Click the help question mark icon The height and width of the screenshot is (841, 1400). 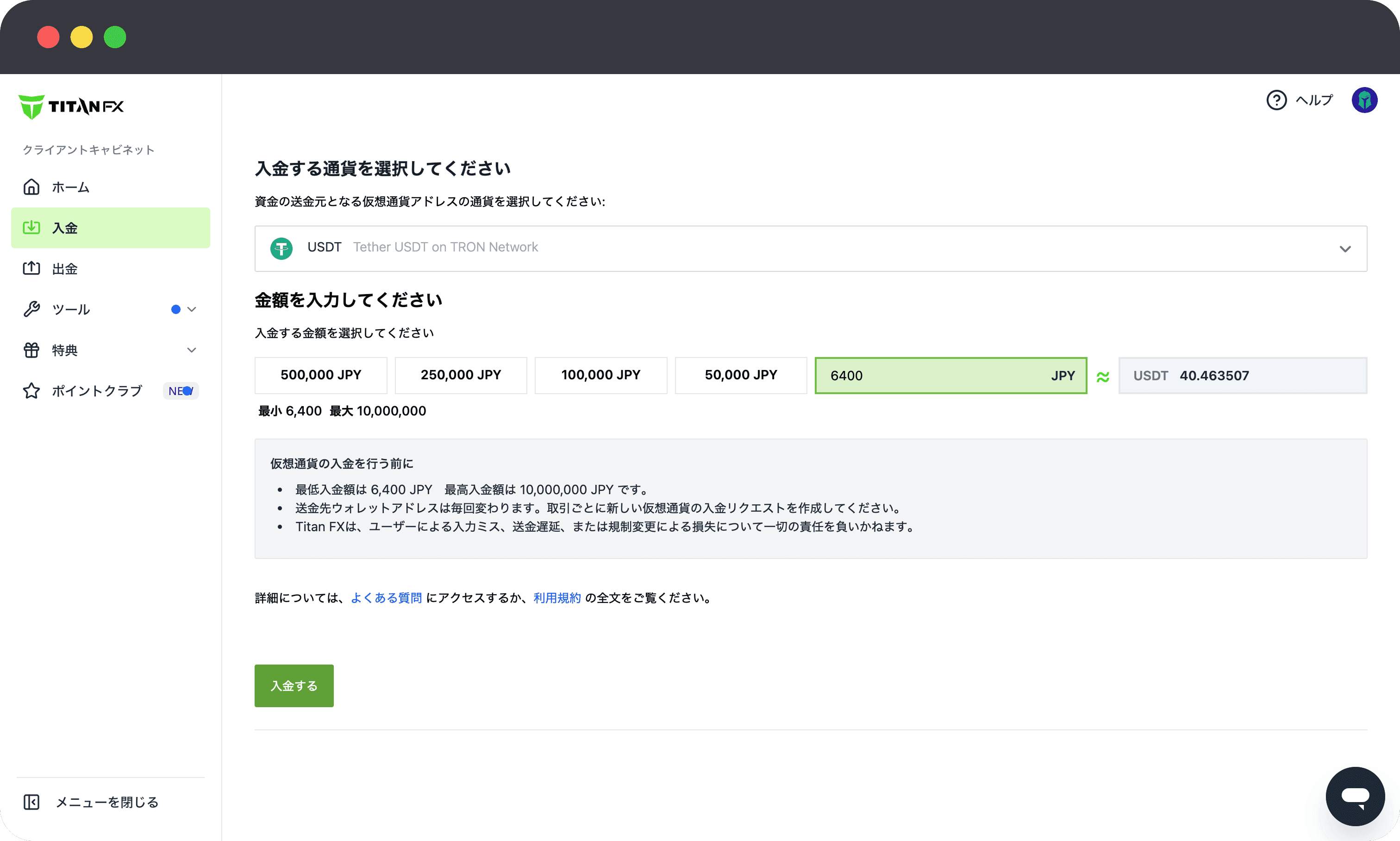[1276, 100]
